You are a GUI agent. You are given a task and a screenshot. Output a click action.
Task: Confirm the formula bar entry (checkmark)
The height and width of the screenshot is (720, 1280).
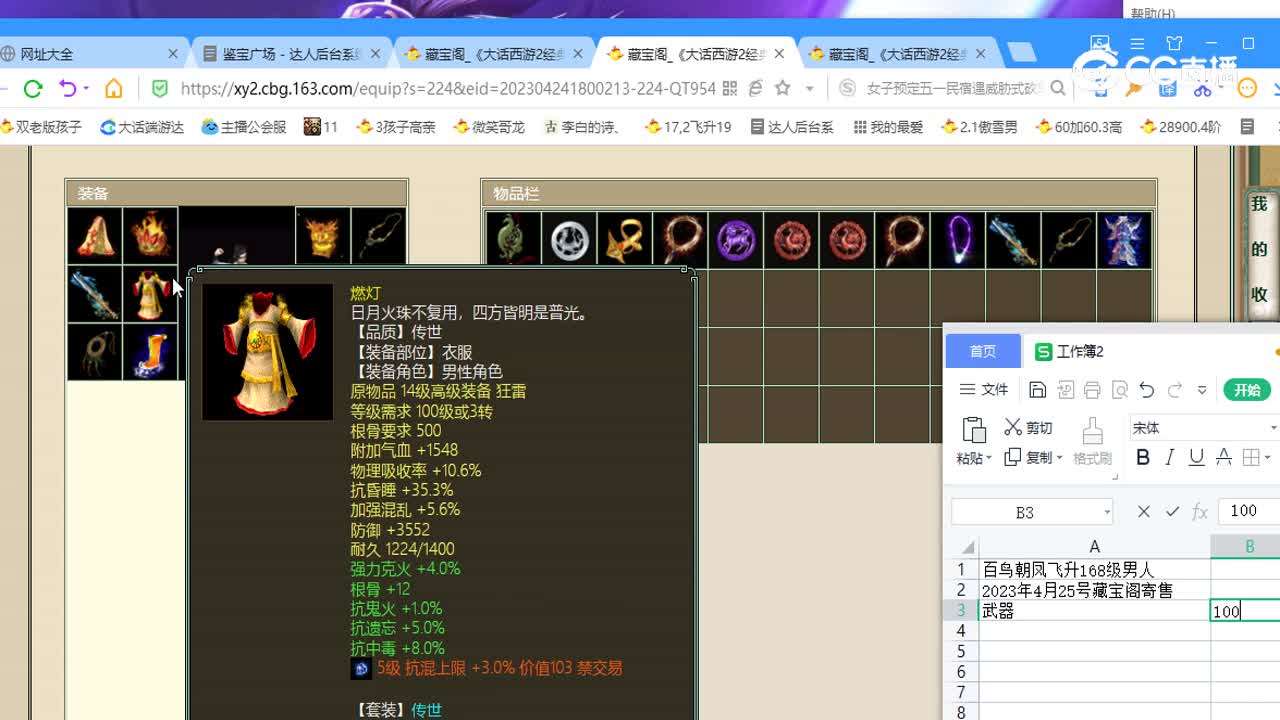pyautogui.click(x=1172, y=512)
